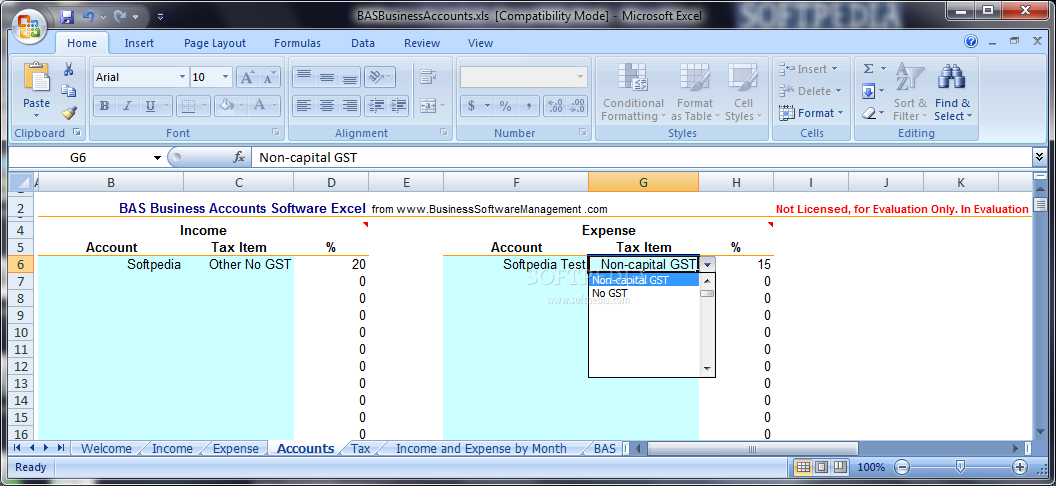
Task: Open Insert cells dropdown
Action: tap(808, 69)
